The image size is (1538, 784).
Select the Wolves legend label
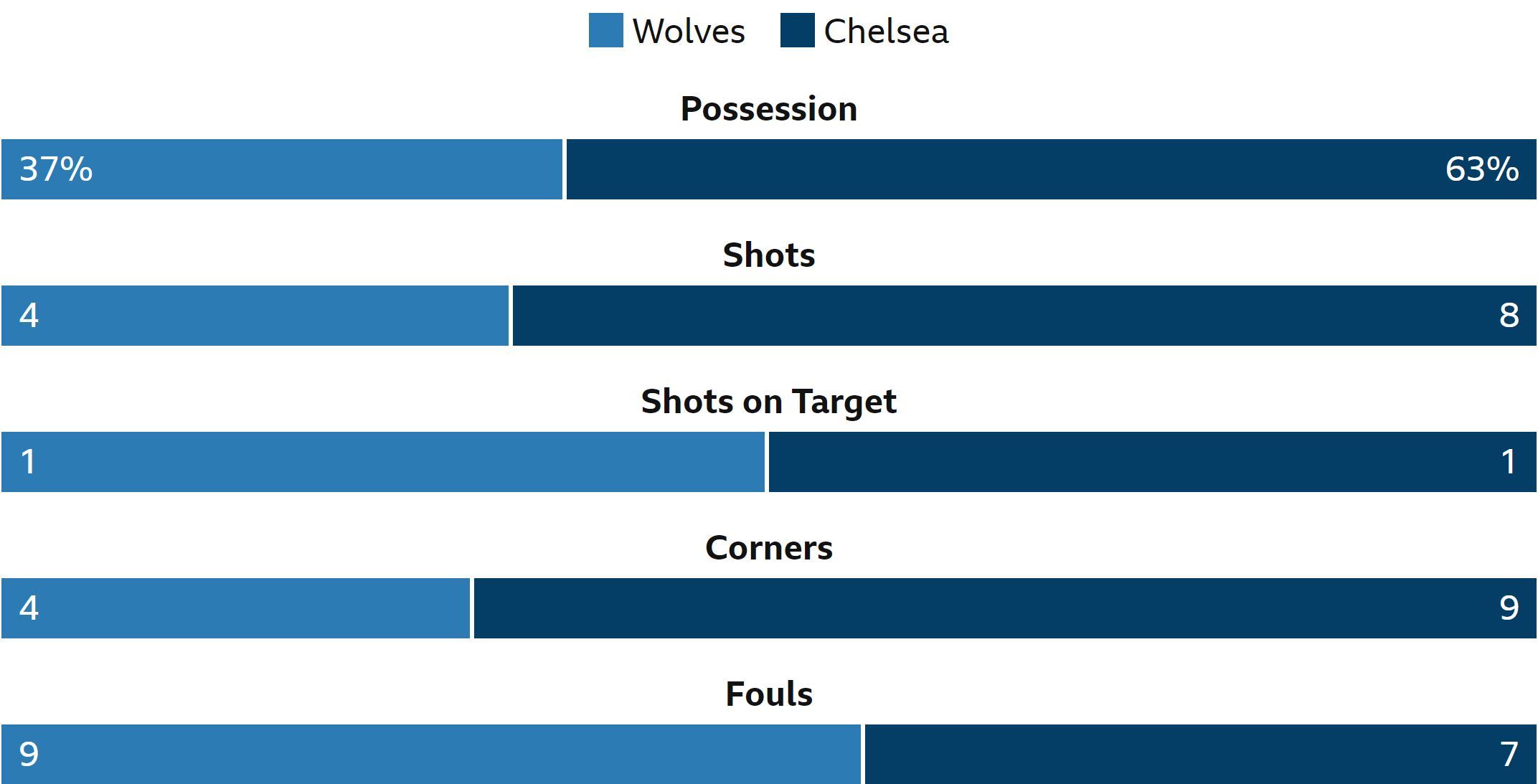[x=689, y=32]
